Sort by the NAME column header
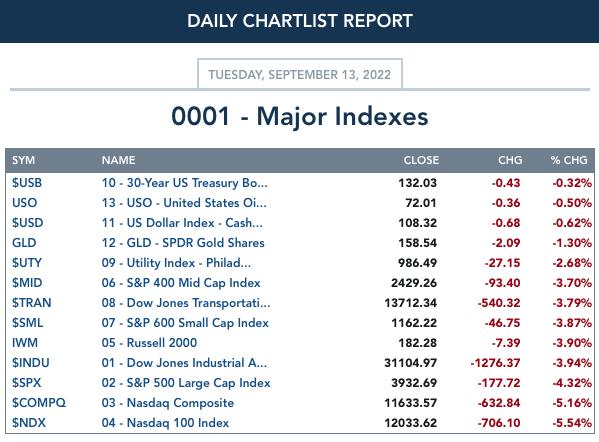Viewport: 599px width, 442px height. pyautogui.click(x=118, y=160)
